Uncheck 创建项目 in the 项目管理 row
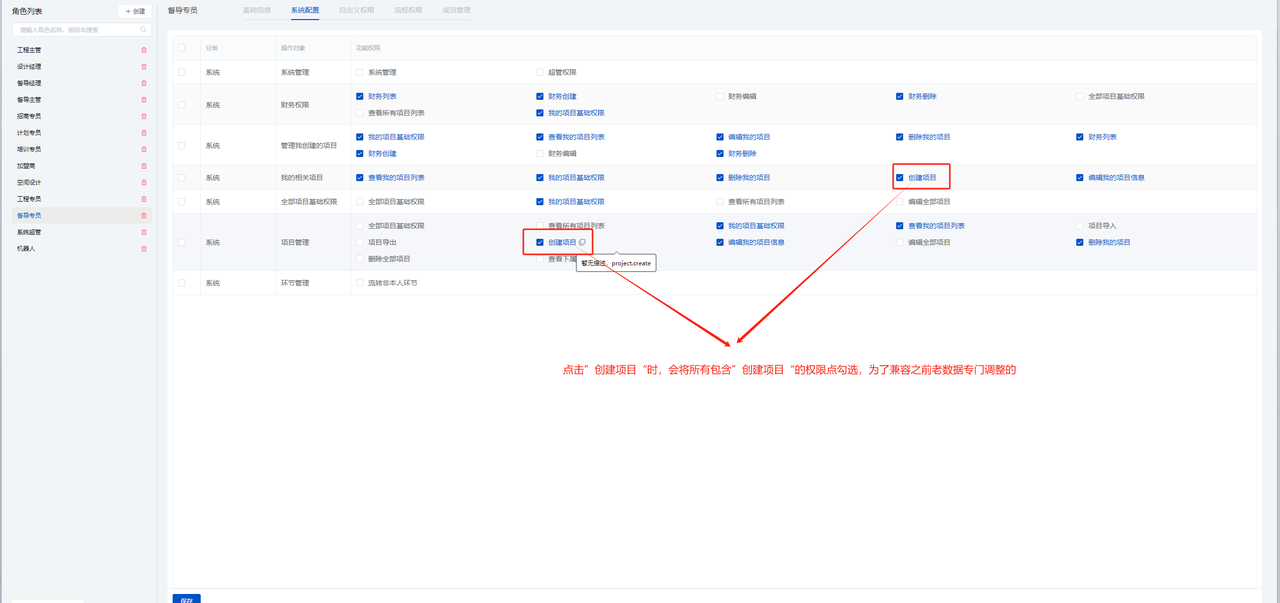This screenshot has height=603, width=1280. pos(540,242)
